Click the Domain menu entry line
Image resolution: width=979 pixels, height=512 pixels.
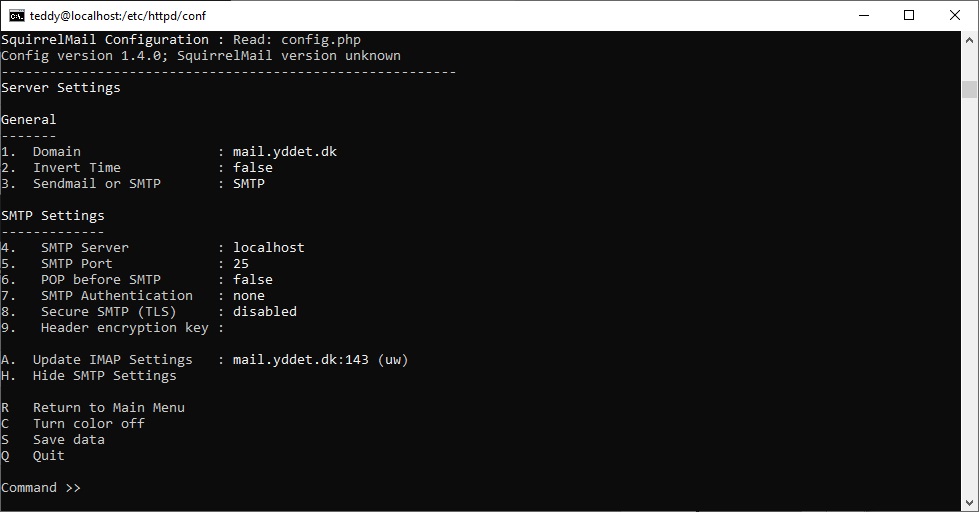click(169, 152)
